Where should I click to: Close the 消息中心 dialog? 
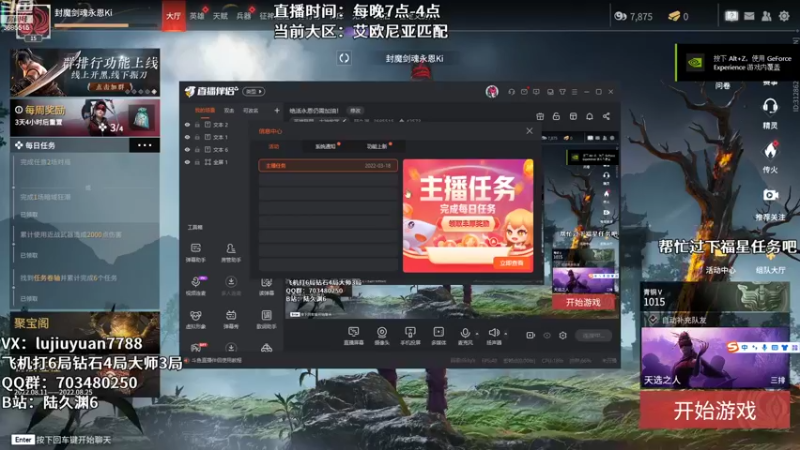[529, 131]
